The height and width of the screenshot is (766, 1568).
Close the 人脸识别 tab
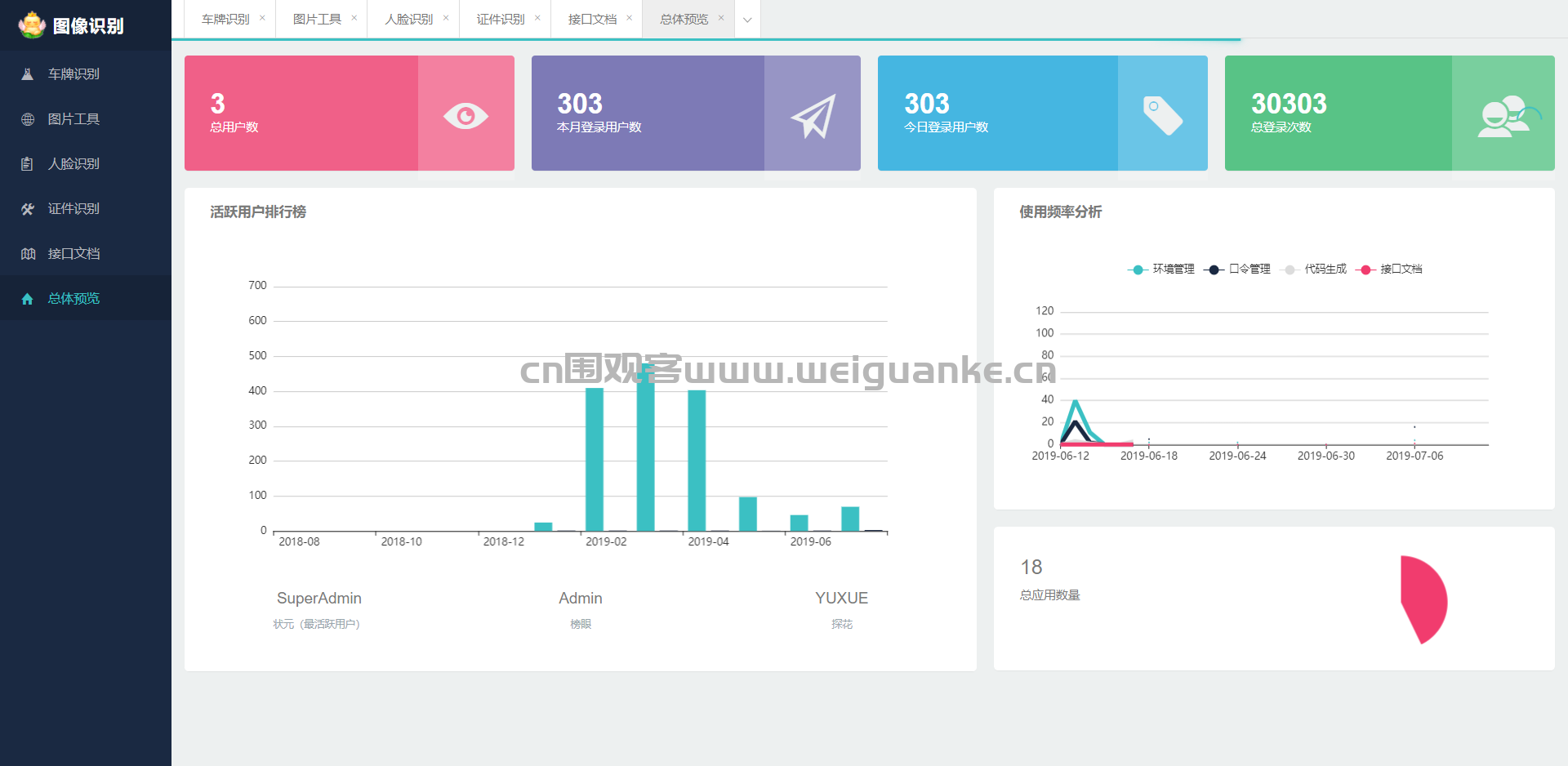[446, 18]
